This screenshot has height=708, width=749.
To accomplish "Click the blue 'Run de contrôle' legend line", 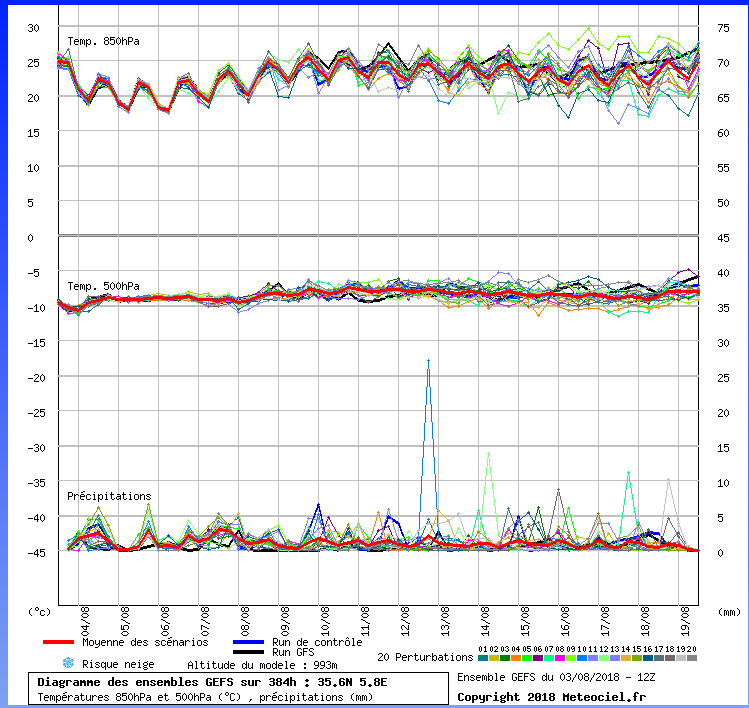I will click(248, 642).
